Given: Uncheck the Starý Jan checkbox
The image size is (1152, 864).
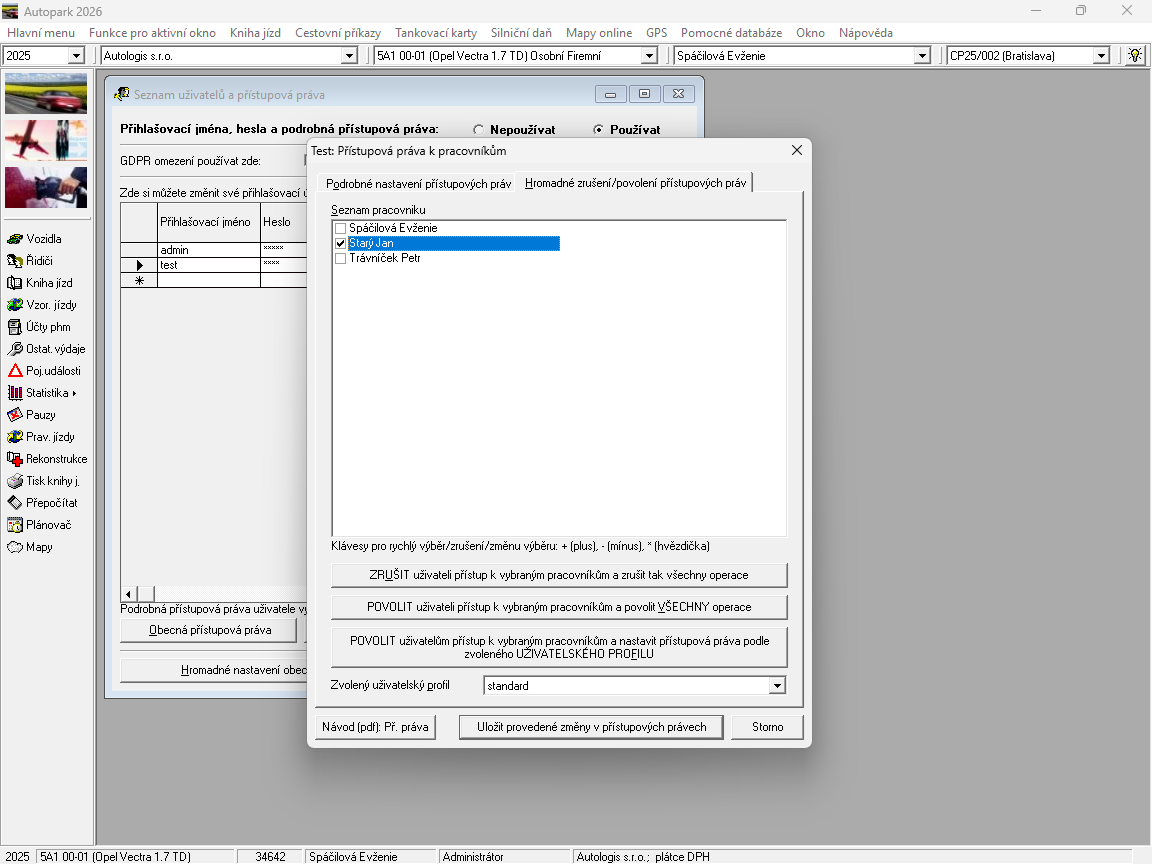Looking at the screenshot, I should 340,243.
